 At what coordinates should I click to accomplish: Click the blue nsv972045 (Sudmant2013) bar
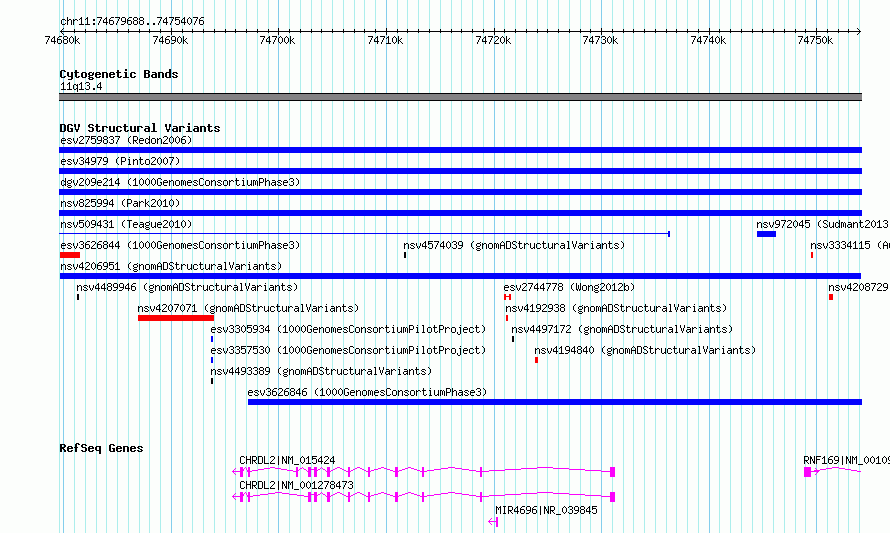pos(766,234)
